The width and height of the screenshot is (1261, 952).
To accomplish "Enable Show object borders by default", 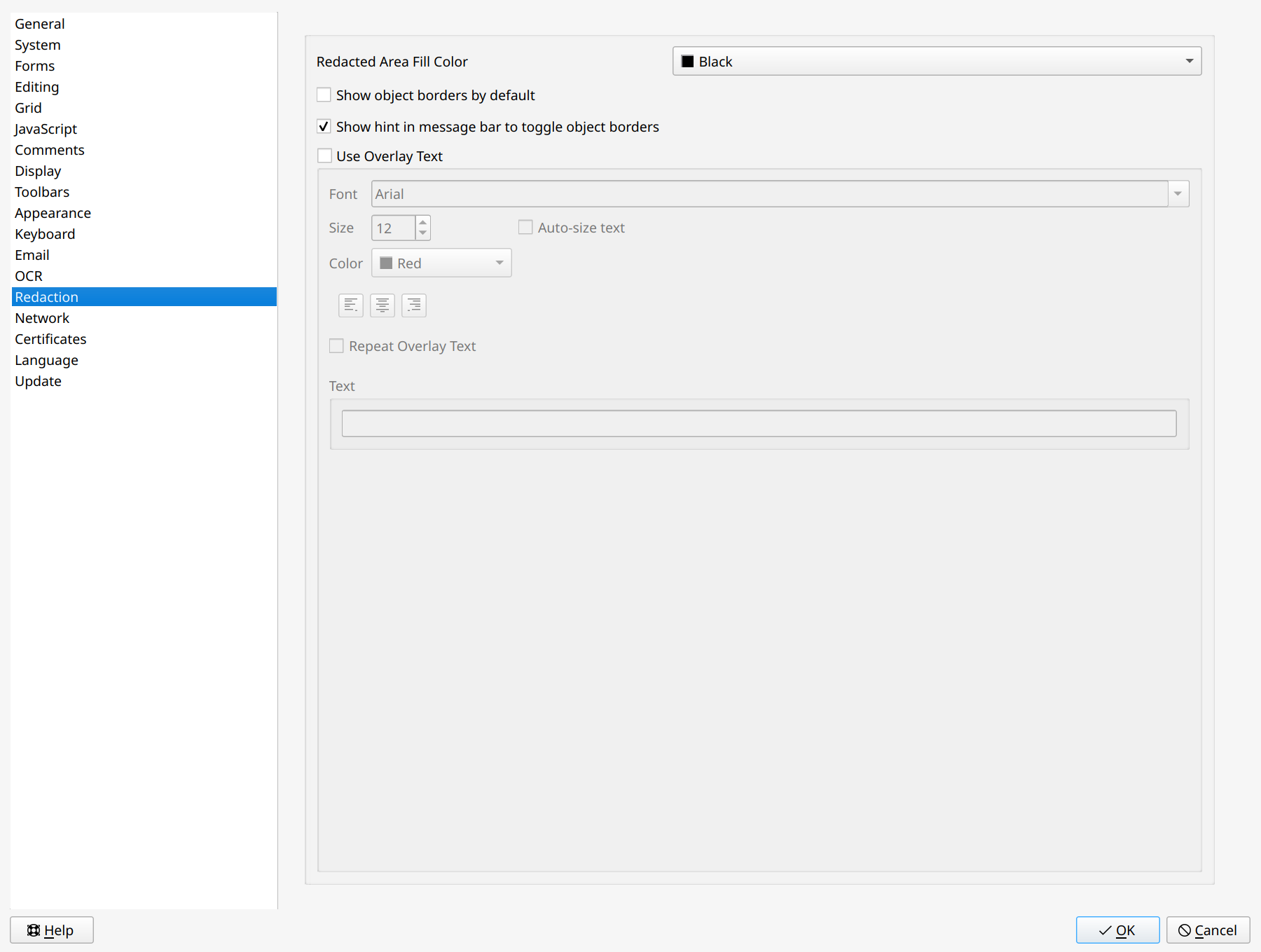I will [x=324, y=95].
